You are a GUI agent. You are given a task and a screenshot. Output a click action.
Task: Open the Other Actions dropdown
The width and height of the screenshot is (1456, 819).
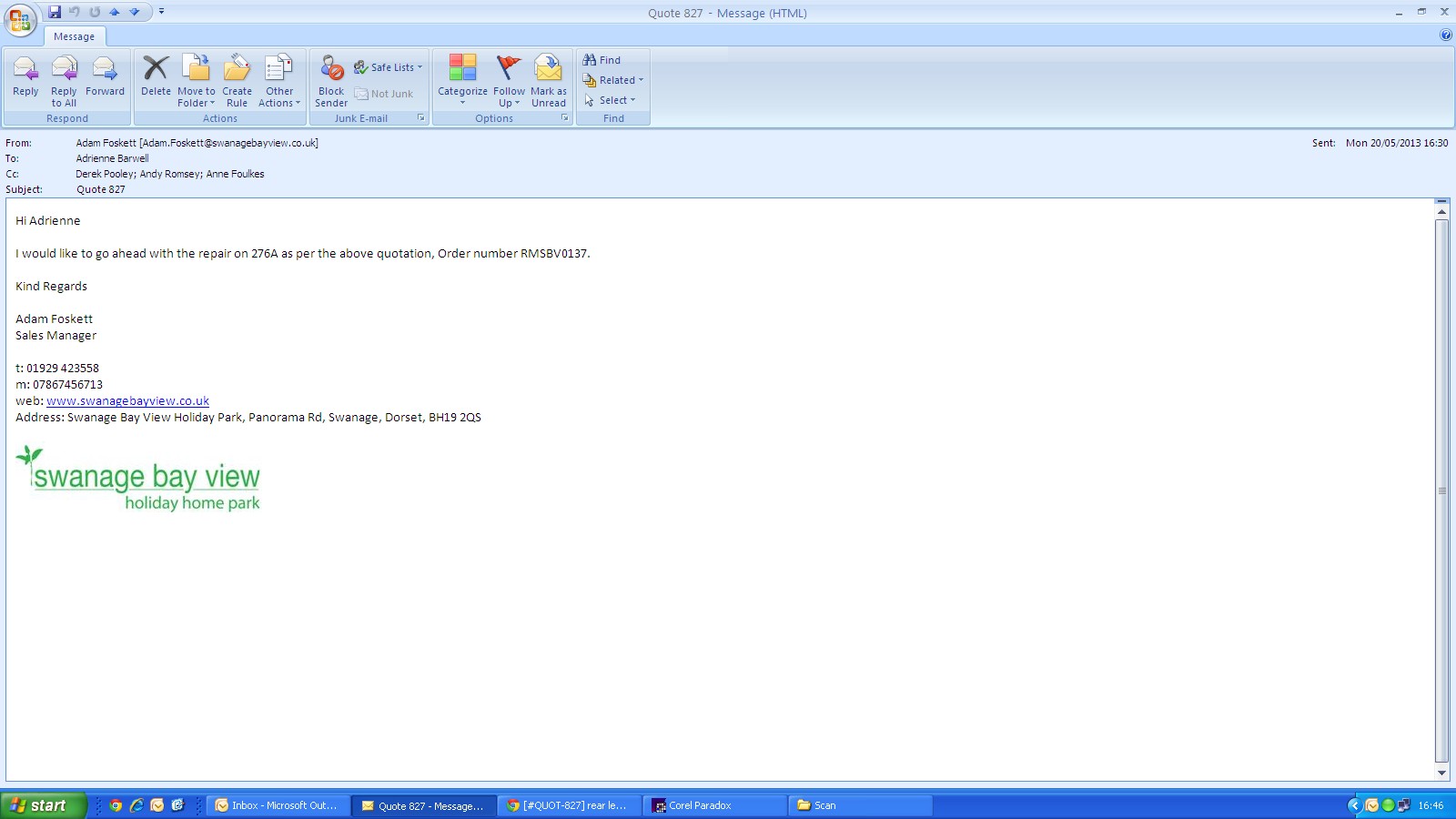[x=279, y=80]
